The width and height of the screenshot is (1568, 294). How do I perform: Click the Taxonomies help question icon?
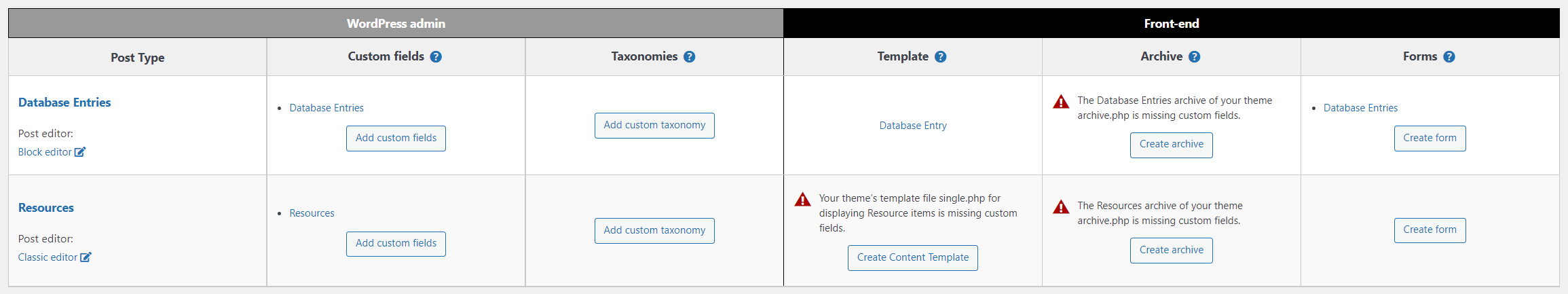click(x=689, y=57)
